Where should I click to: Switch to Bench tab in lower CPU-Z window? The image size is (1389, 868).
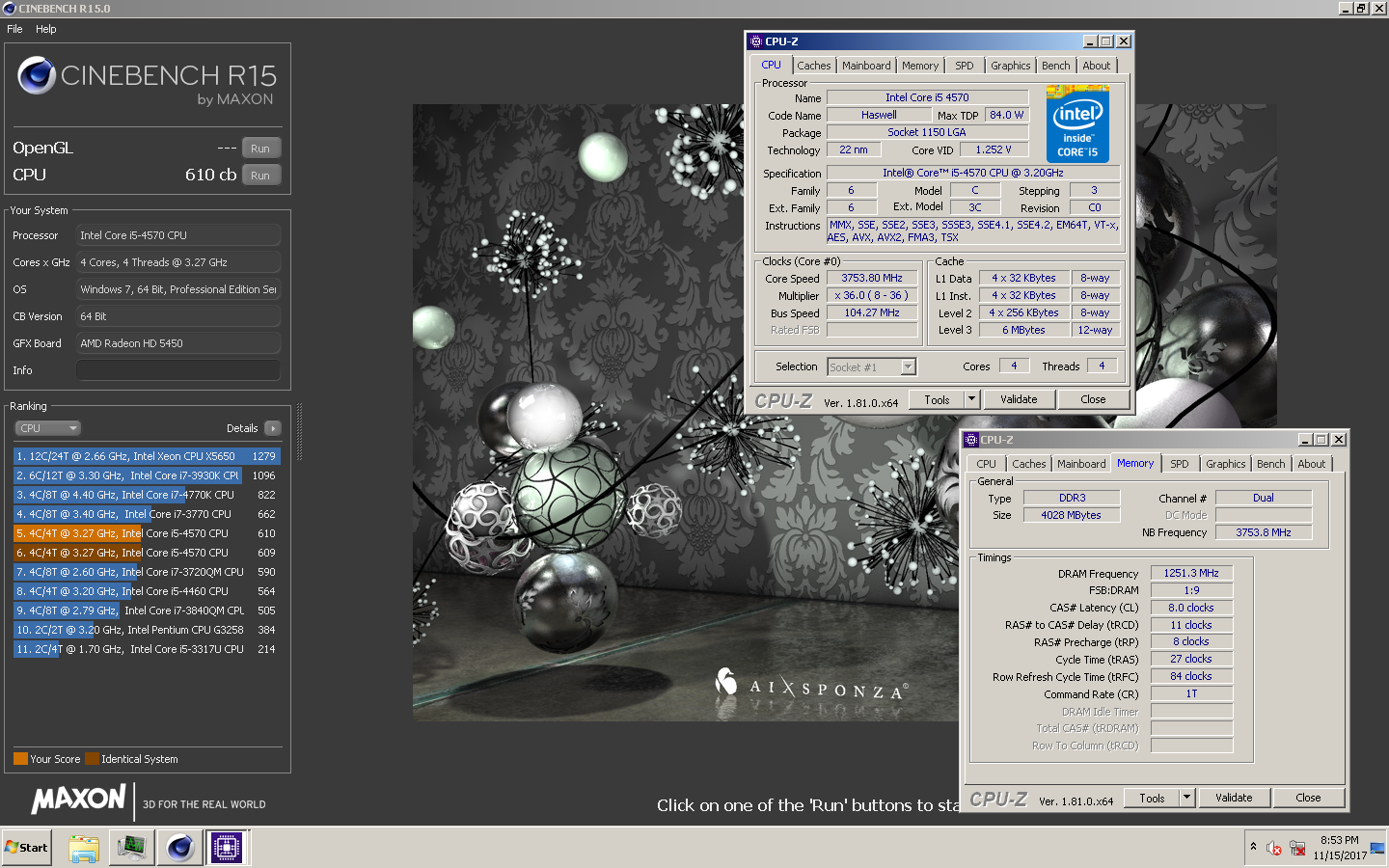pos(1271,464)
